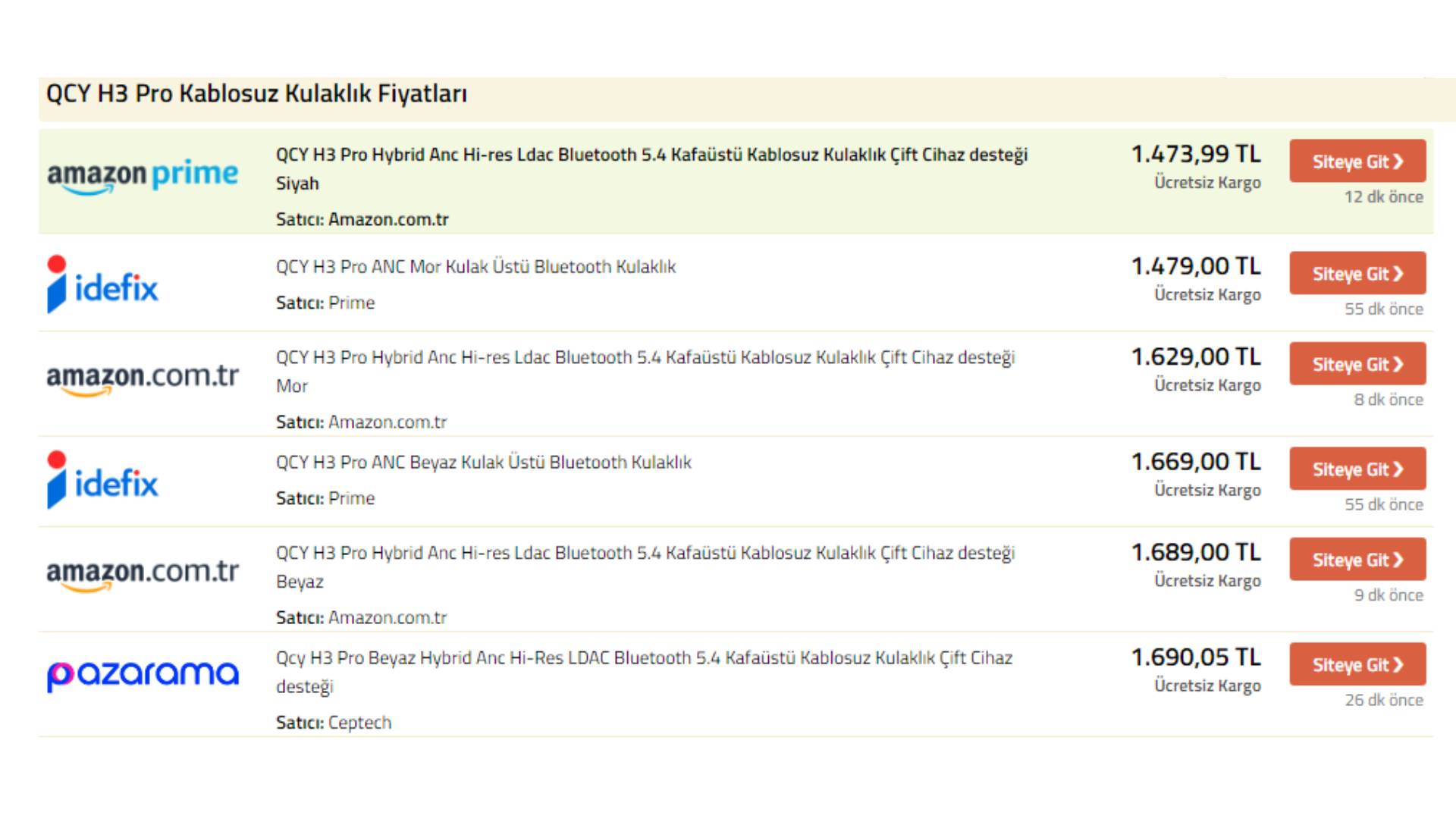Click the 1.689,00 TL price

(x=1196, y=552)
